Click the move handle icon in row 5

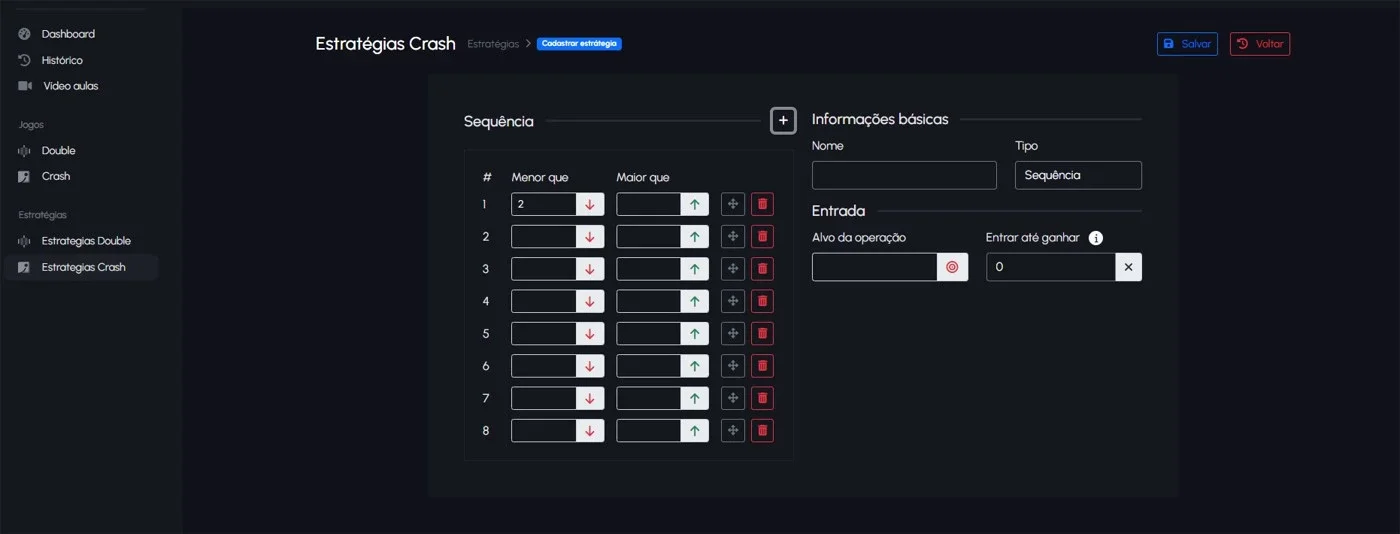click(733, 334)
